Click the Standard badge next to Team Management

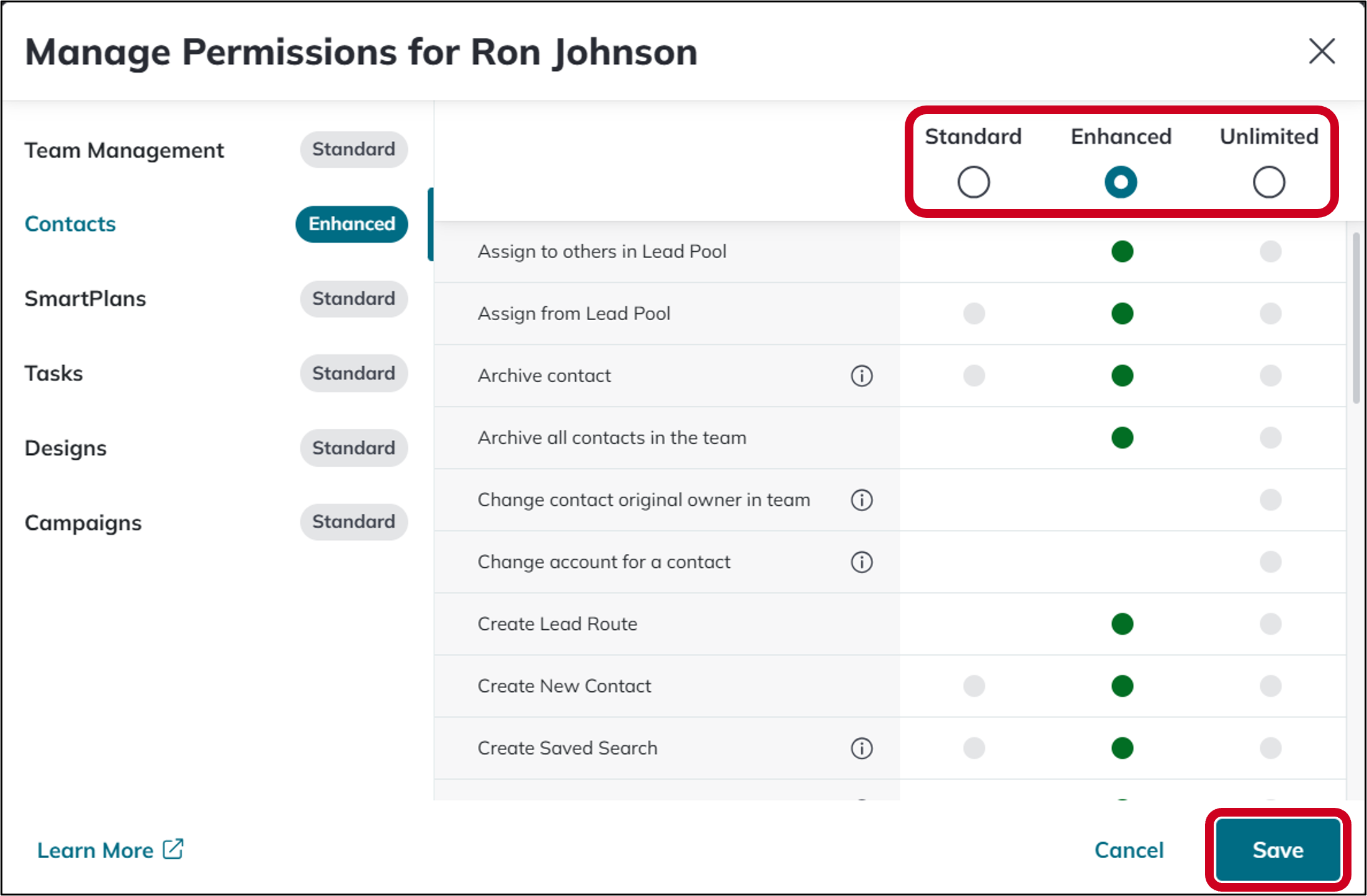coord(354,150)
